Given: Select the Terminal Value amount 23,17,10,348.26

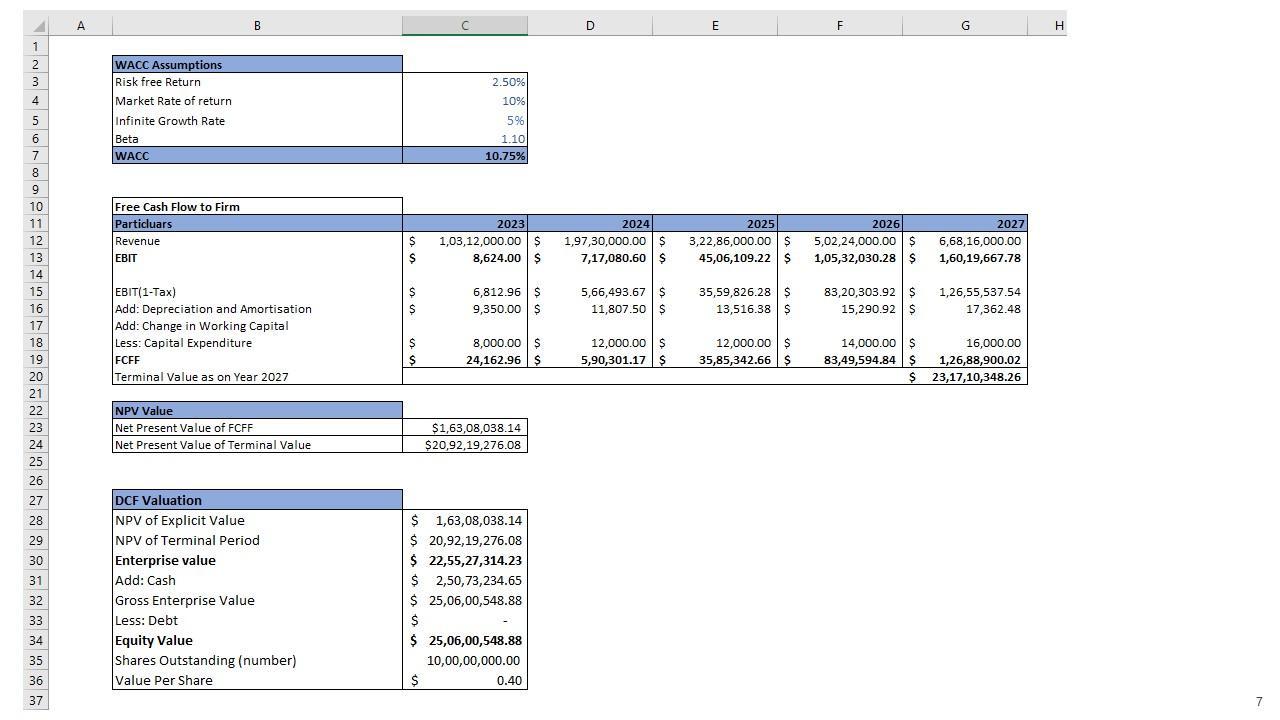Looking at the screenshot, I should point(965,377).
